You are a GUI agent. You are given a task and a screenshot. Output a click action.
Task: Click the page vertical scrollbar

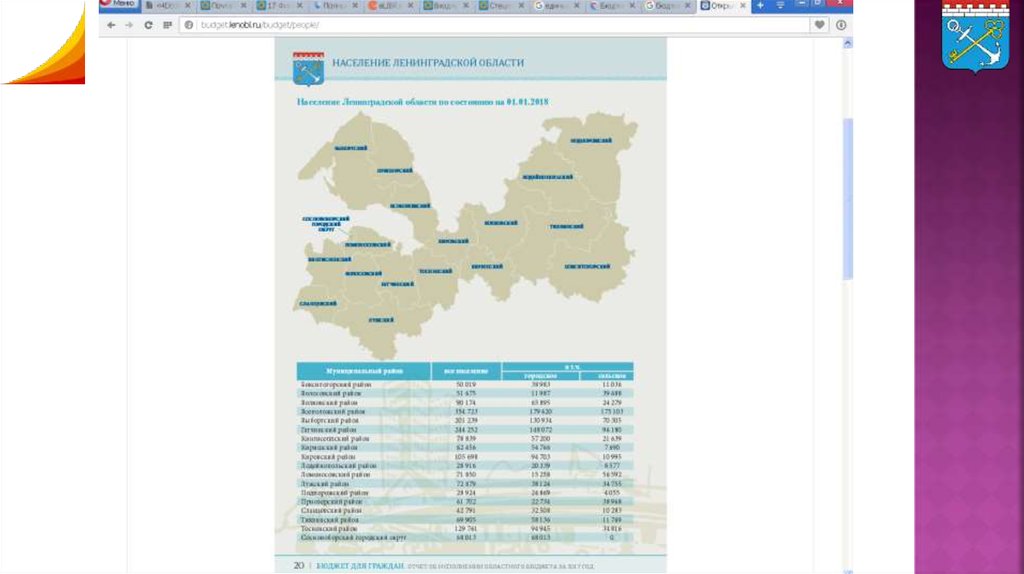tap(849, 200)
